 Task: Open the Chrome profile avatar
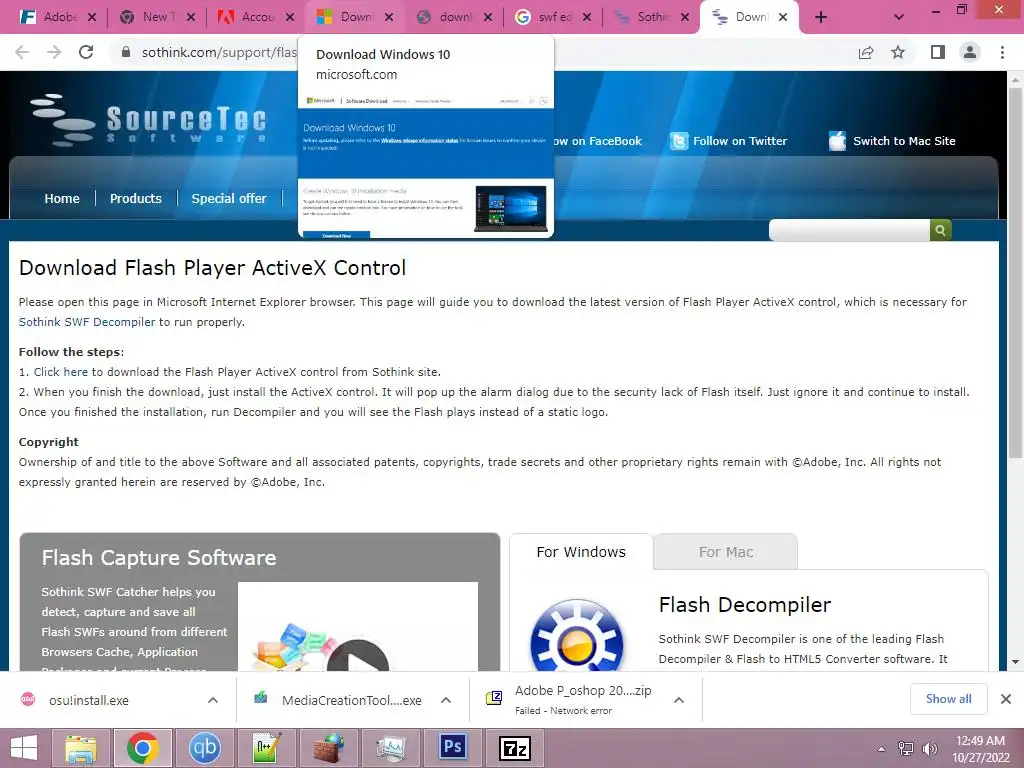point(970,52)
